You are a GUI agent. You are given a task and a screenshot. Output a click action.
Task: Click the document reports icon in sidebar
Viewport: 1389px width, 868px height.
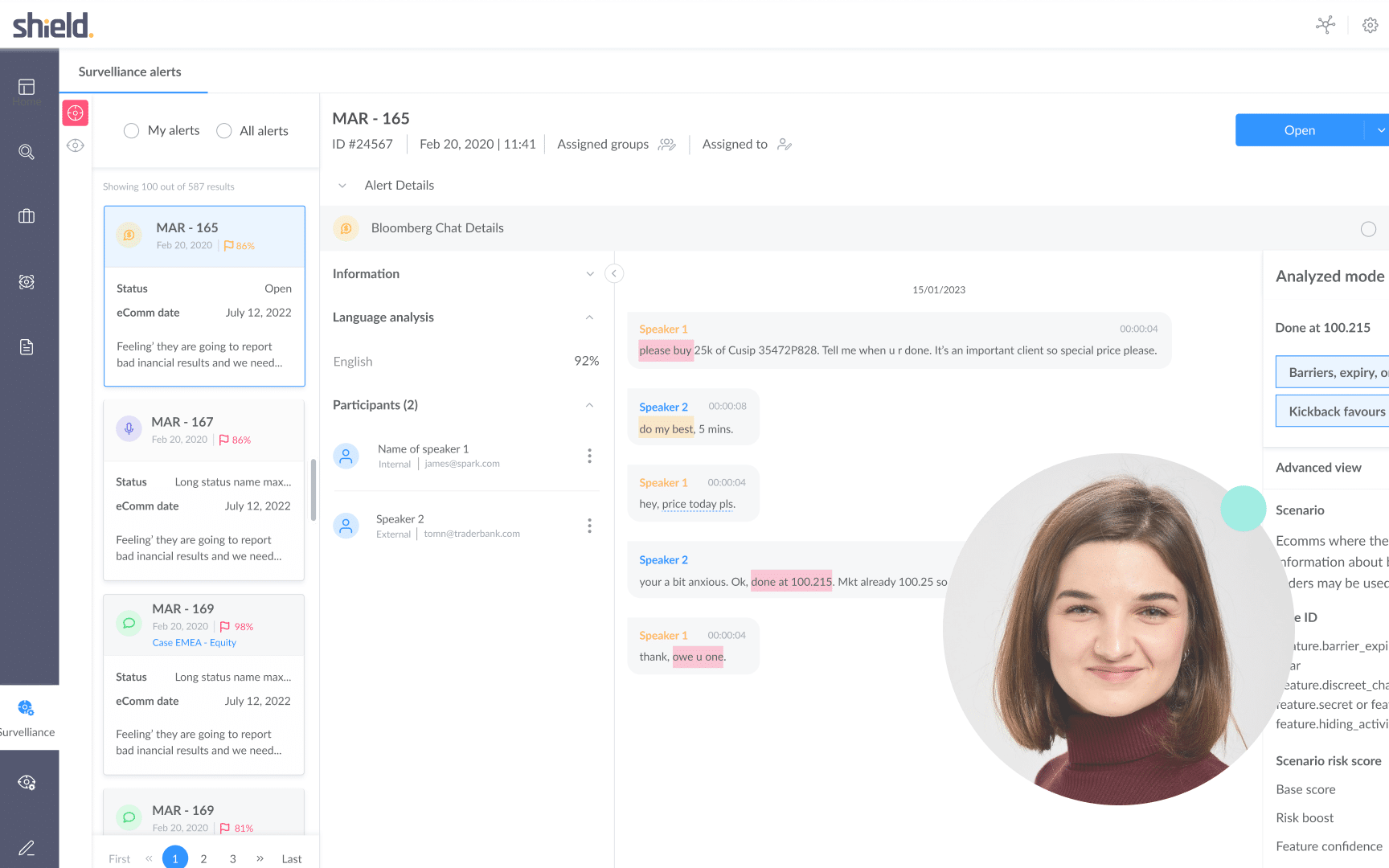27,347
